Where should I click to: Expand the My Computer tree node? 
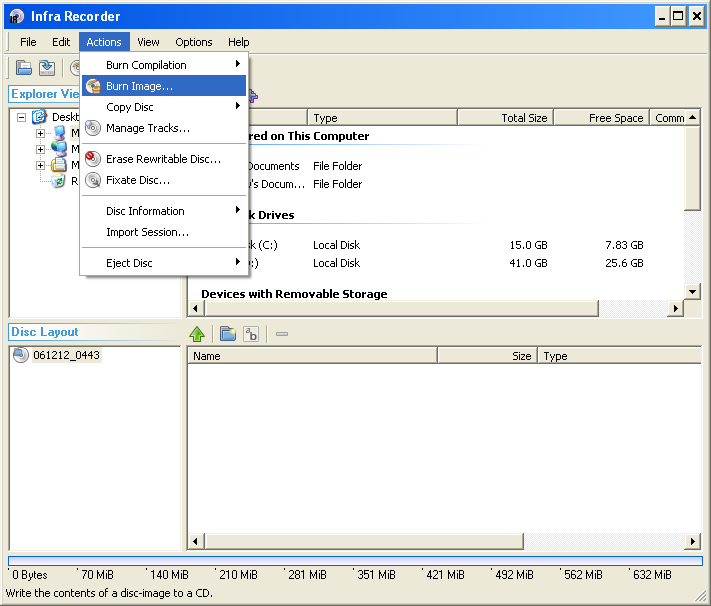point(40,133)
